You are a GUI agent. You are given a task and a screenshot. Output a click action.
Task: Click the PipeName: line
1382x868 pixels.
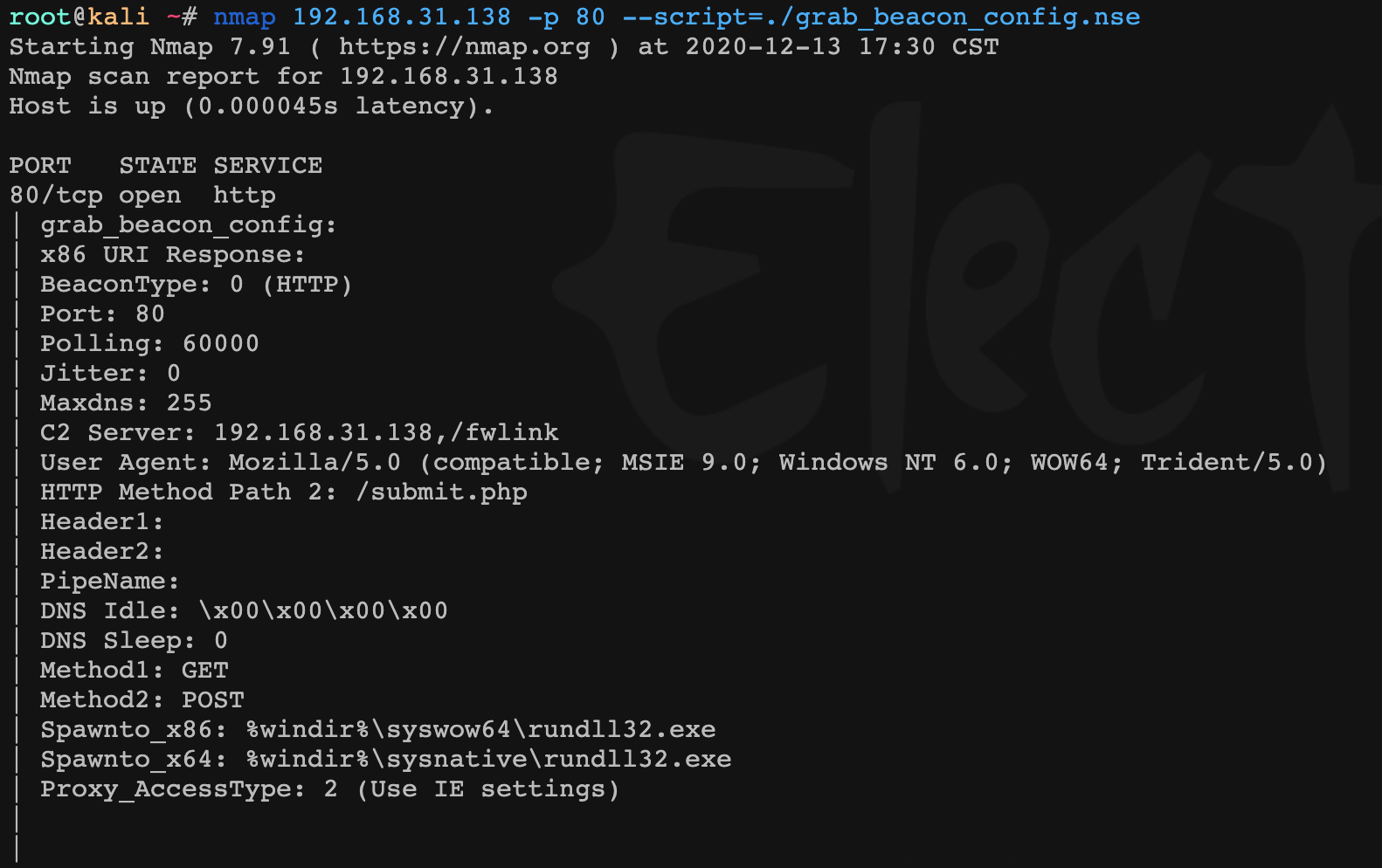(109, 581)
